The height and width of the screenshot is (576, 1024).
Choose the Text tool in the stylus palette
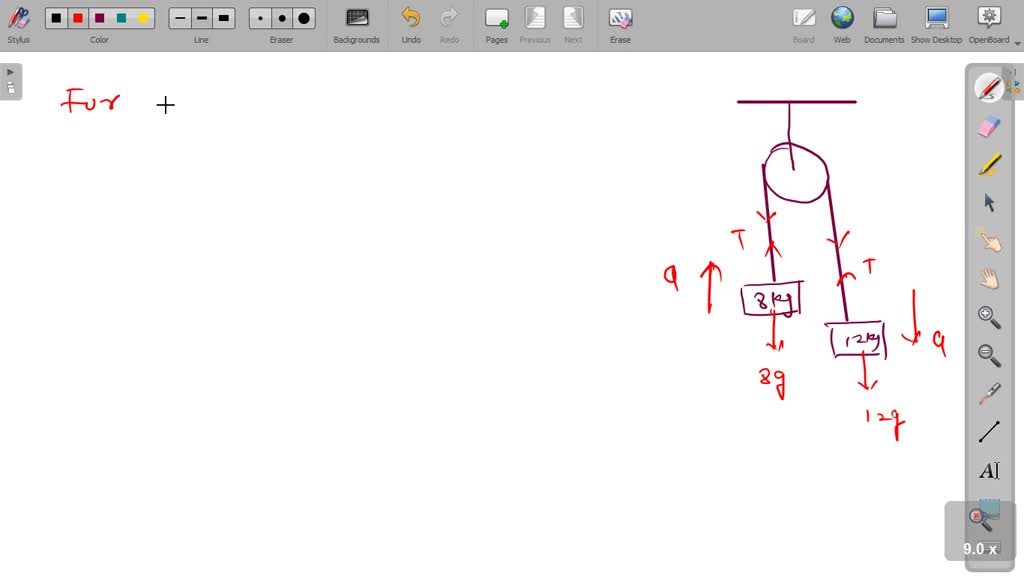click(989, 470)
